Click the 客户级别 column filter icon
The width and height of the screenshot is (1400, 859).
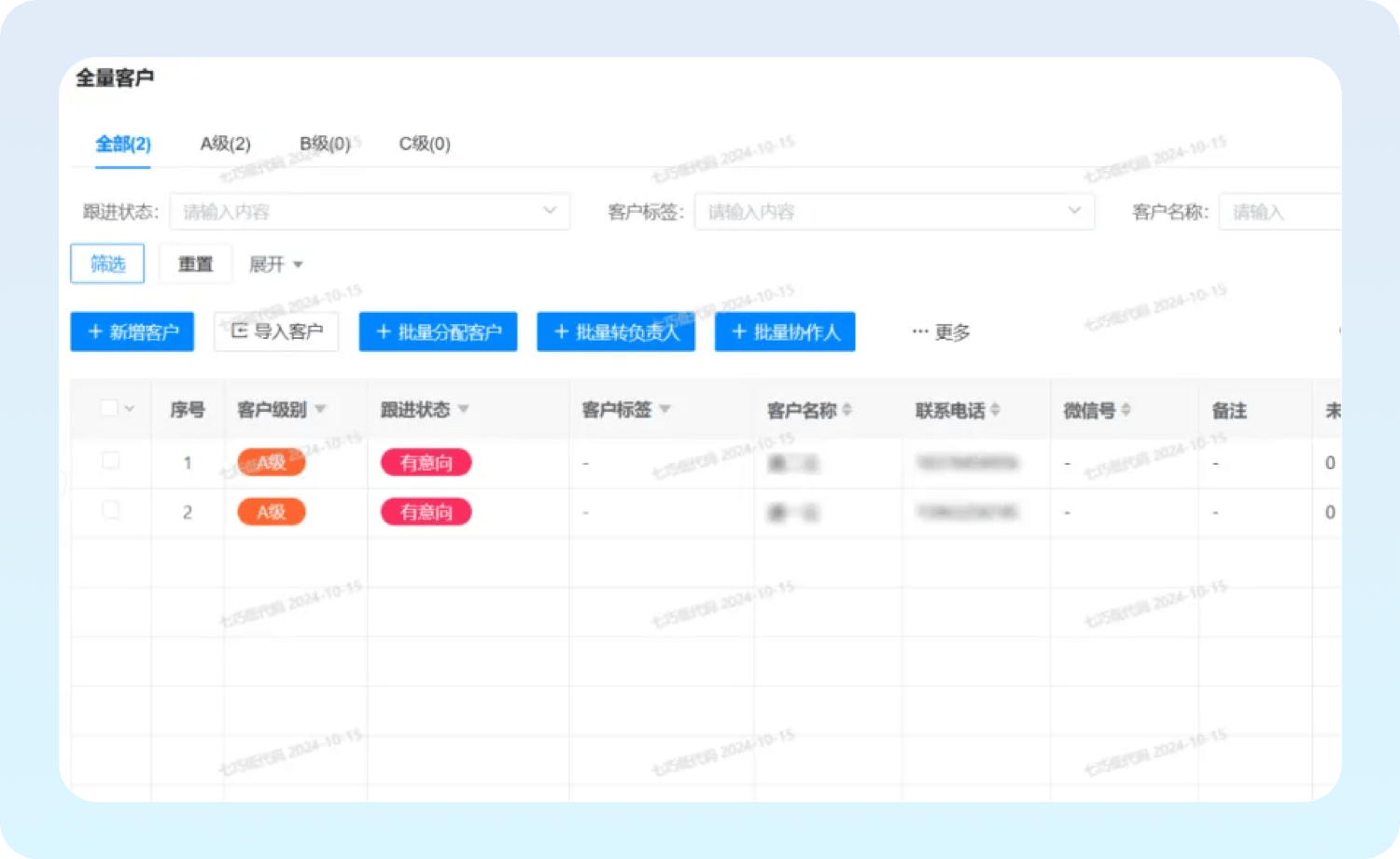(320, 409)
